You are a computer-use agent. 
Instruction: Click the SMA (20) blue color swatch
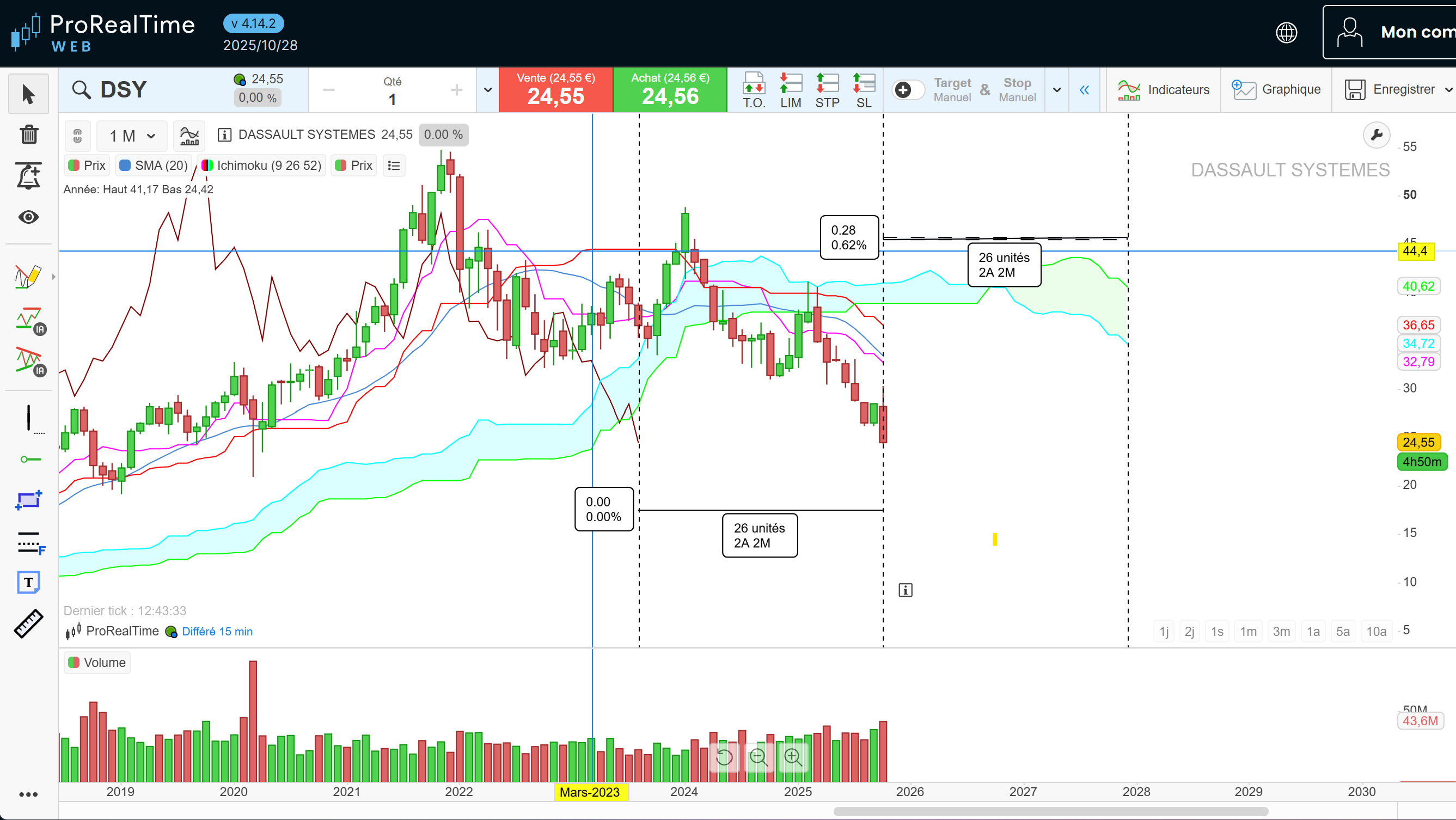125,166
